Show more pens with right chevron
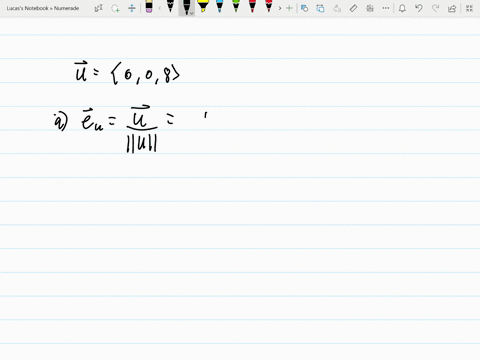Image resolution: width=480 pixels, height=360 pixels. [280, 8]
